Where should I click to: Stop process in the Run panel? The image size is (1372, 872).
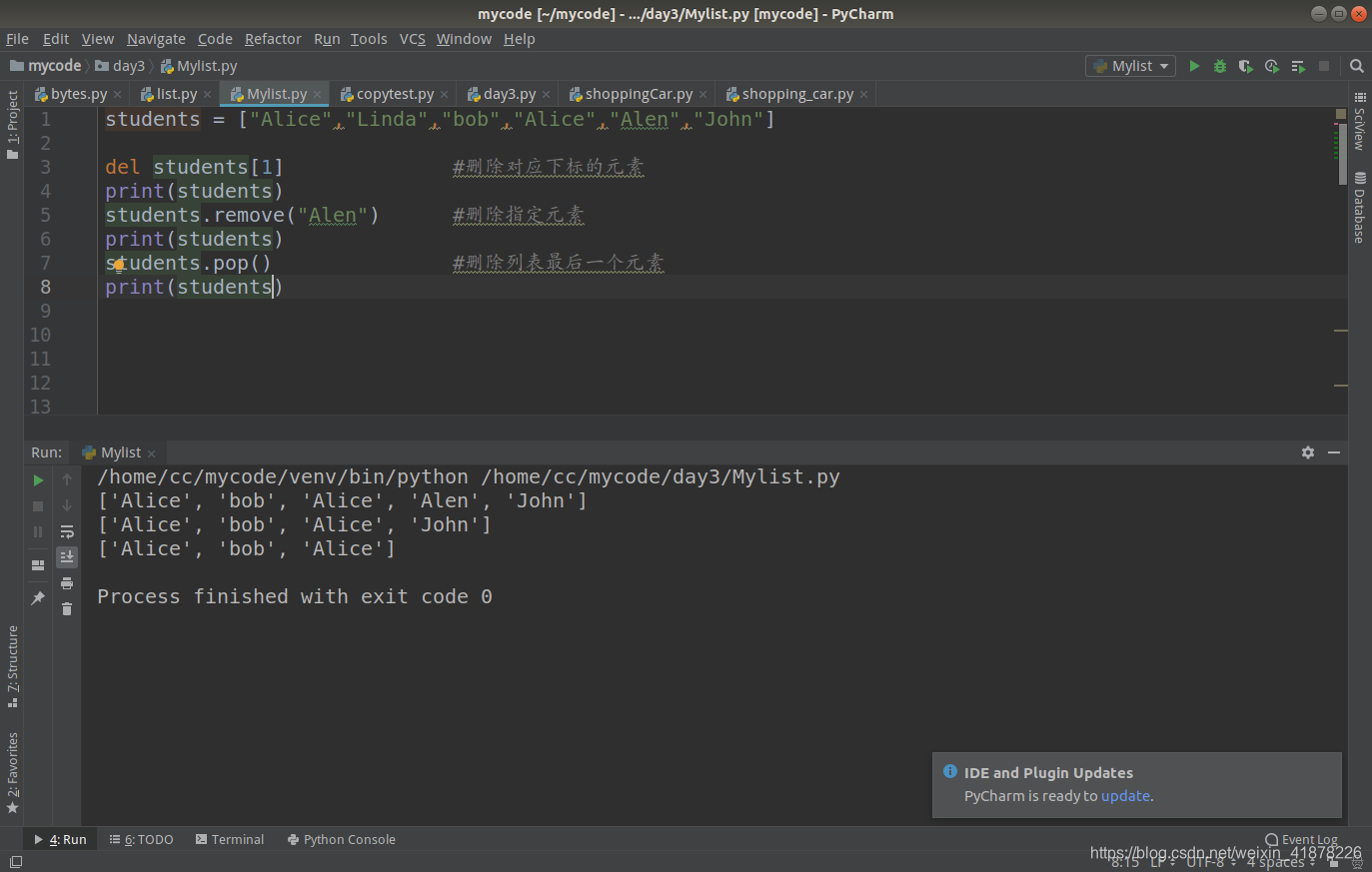point(38,506)
